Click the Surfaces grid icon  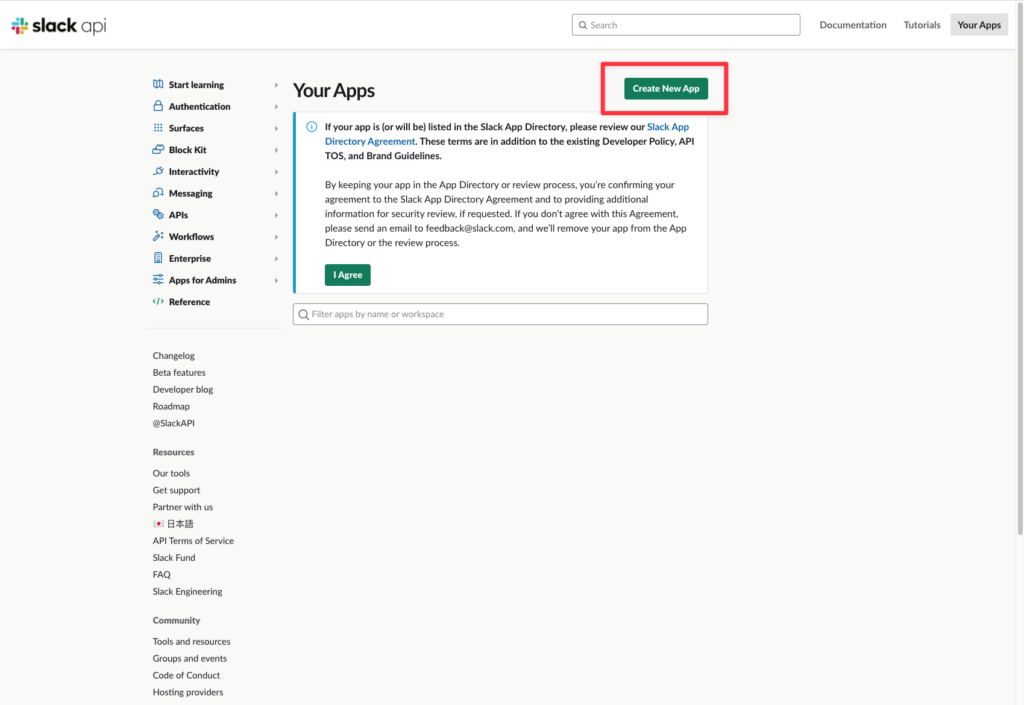pos(158,128)
